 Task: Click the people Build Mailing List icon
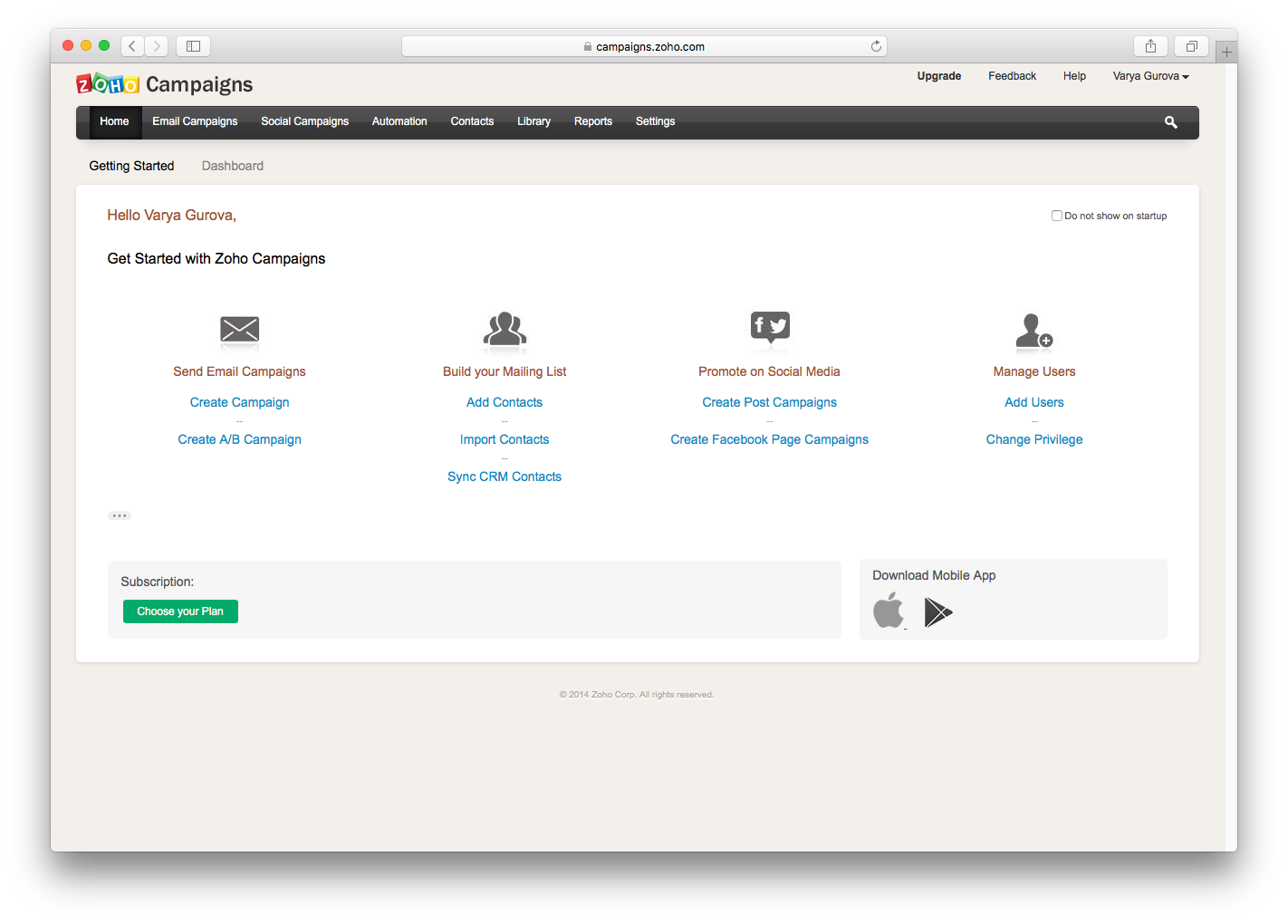coord(505,330)
